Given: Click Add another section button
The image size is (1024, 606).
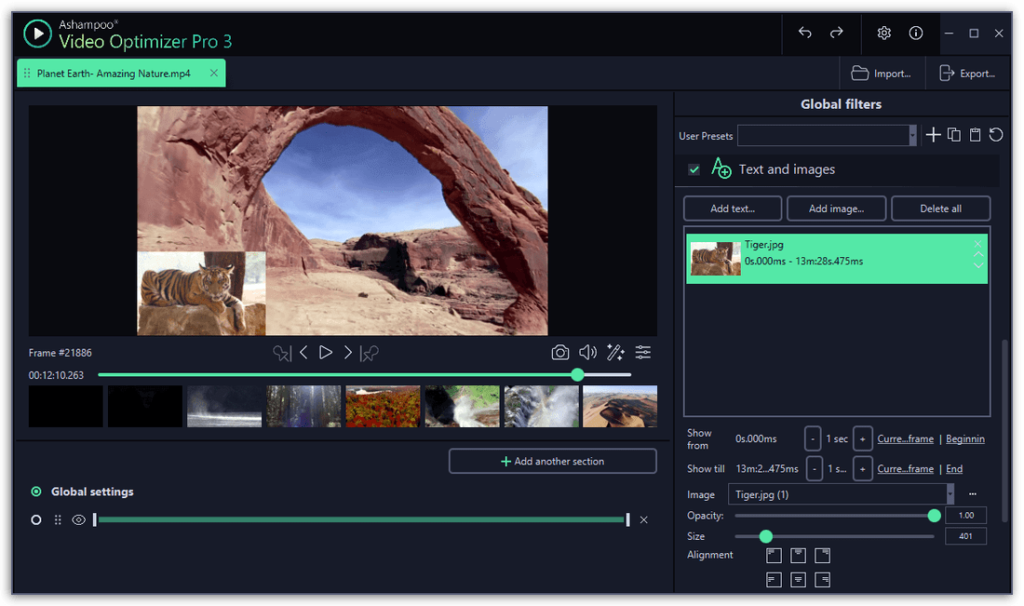Looking at the screenshot, I should pos(552,461).
